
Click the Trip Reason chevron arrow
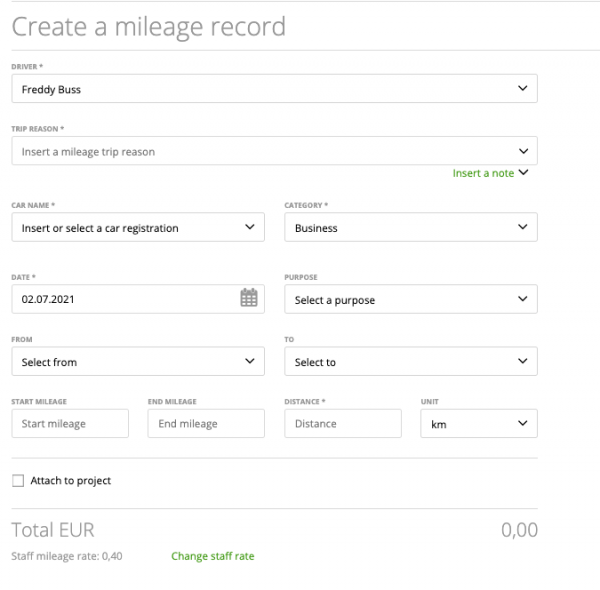tap(523, 151)
